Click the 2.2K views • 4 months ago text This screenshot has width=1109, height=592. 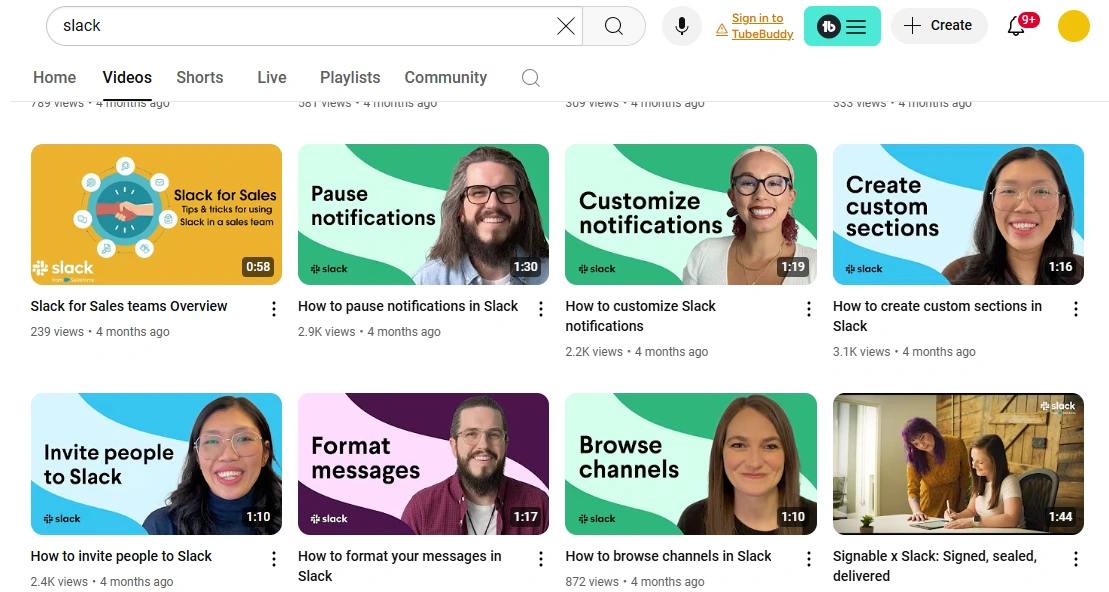coord(637,352)
